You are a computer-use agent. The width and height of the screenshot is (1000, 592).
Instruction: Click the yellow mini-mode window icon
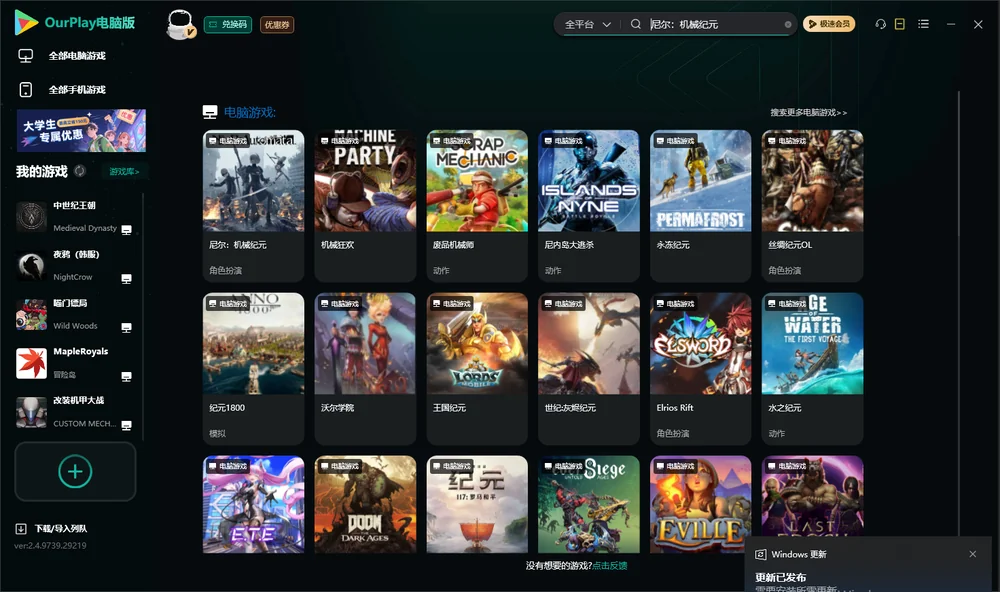coord(900,24)
